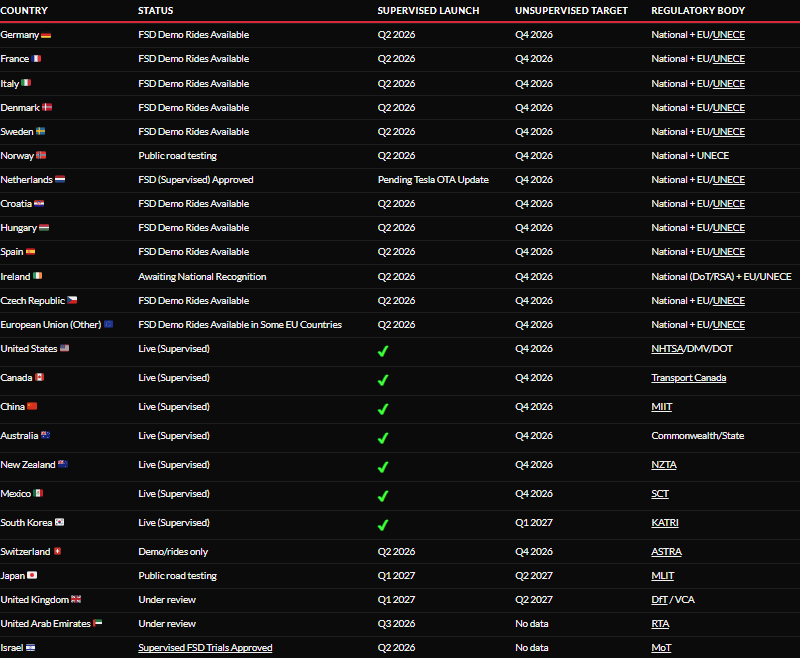The height and width of the screenshot is (658, 800).
Task: Open the UNECE link in Netherlands row
Action: (729, 180)
